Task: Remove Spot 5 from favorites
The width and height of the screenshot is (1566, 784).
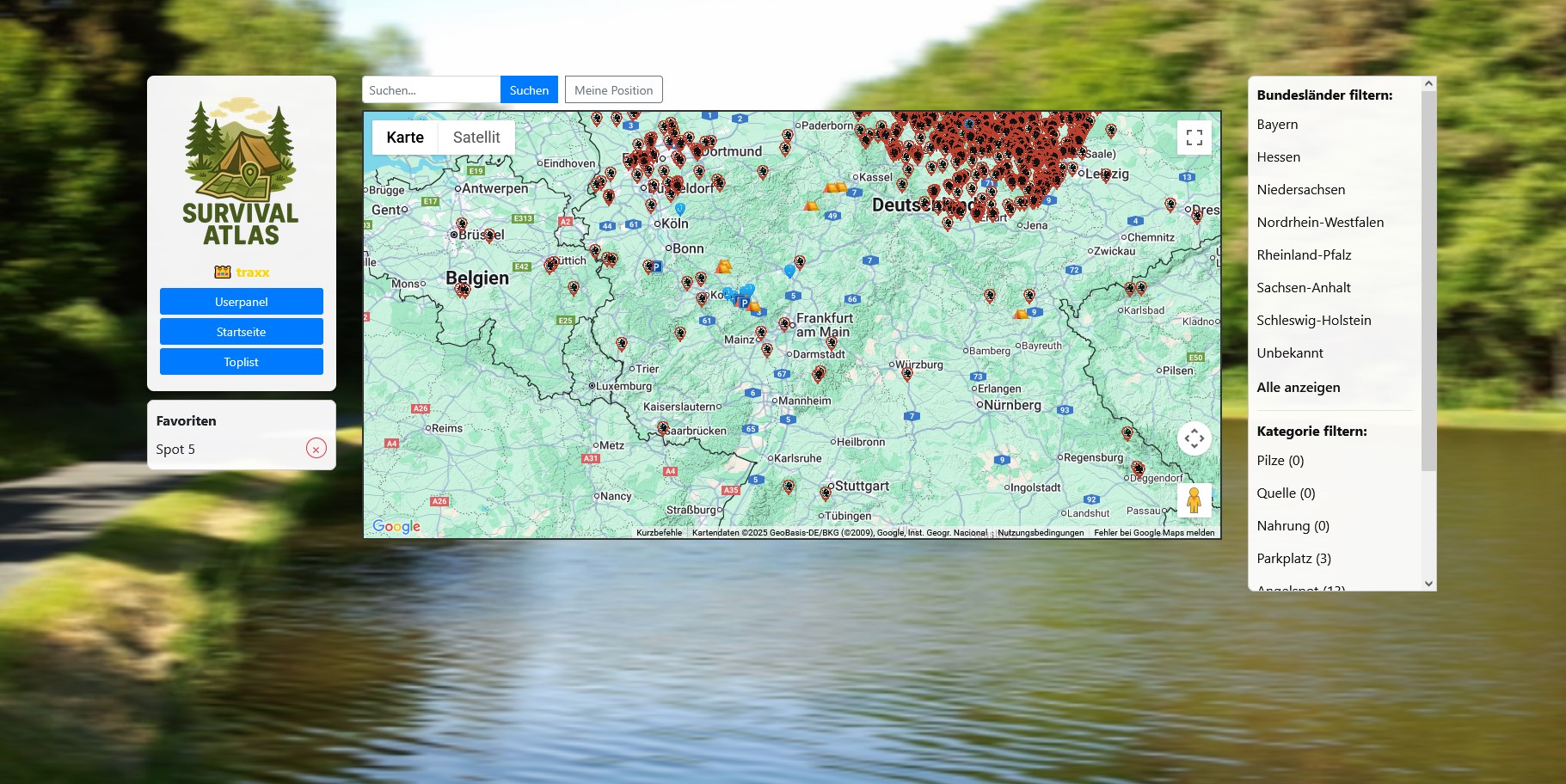Action: coord(316,449)
